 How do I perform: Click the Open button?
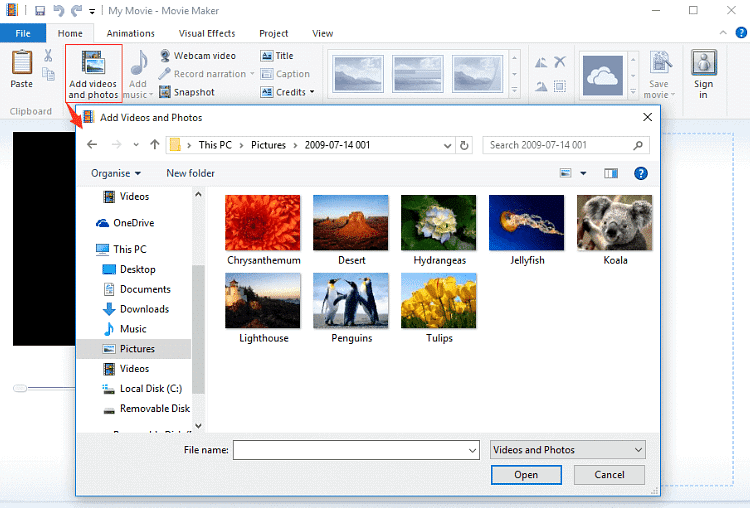pyautogui.click(x=526, y=475)
